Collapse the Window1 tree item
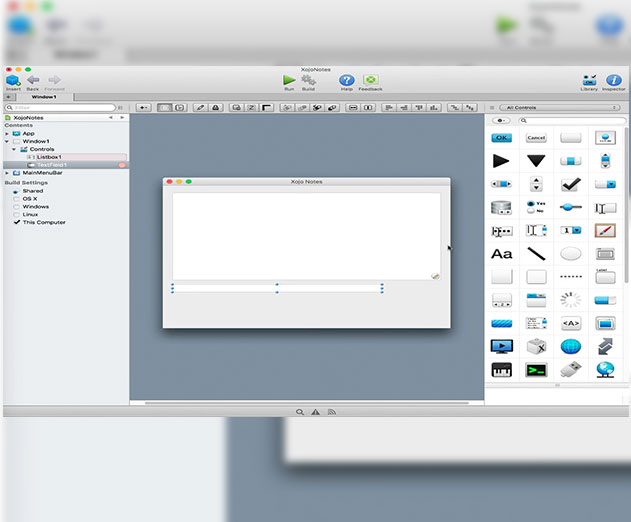The width and height of the screenshot is (631, 522). (7, 141)
